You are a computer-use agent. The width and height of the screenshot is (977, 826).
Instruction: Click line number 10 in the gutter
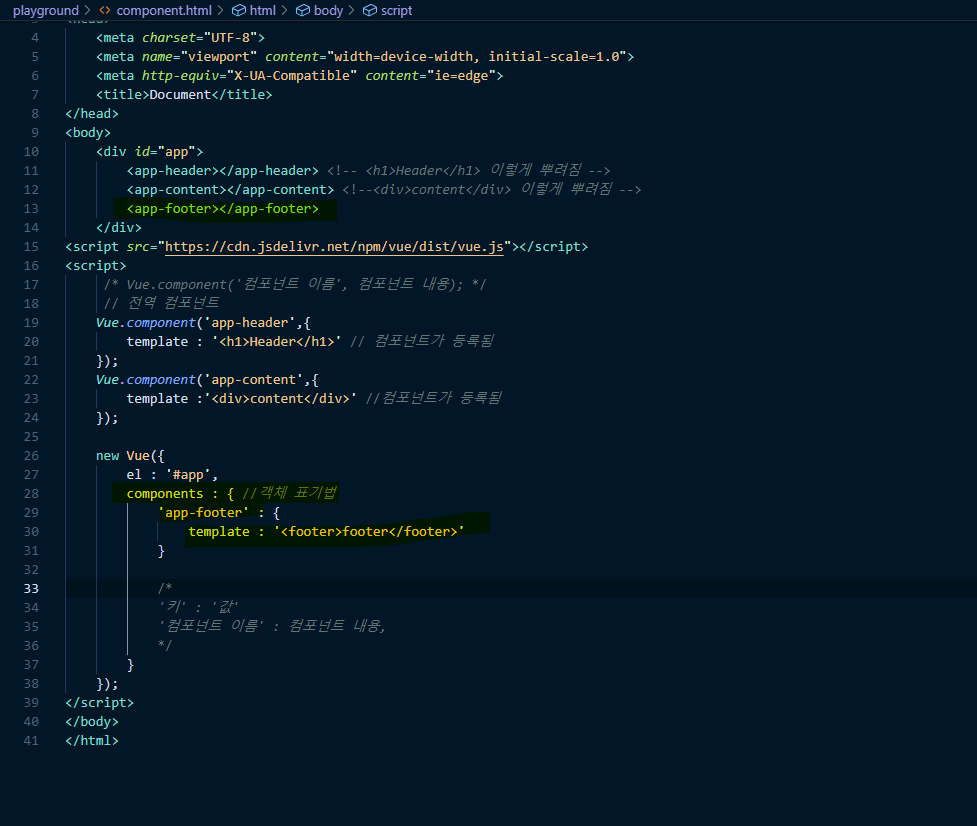pyautogui.click(x=31, y=152)
